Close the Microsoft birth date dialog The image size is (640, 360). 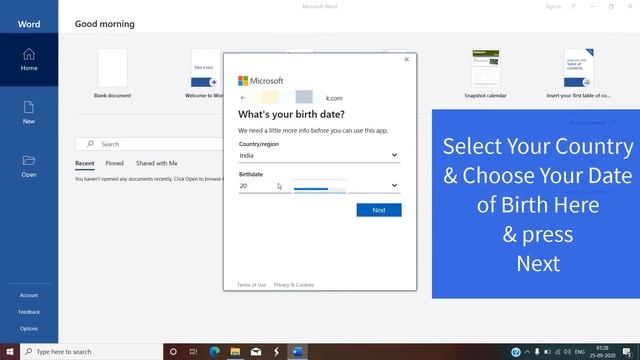click(407, 60)
